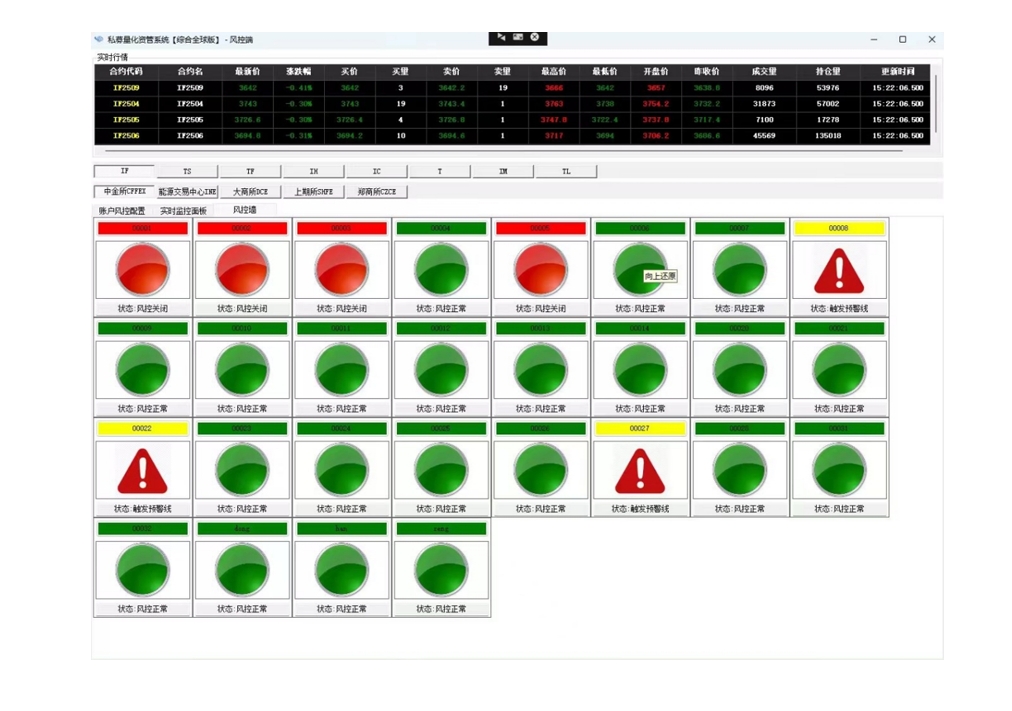
Task: Click the green 00028 account header bar
Action: [x=740, y=428]
